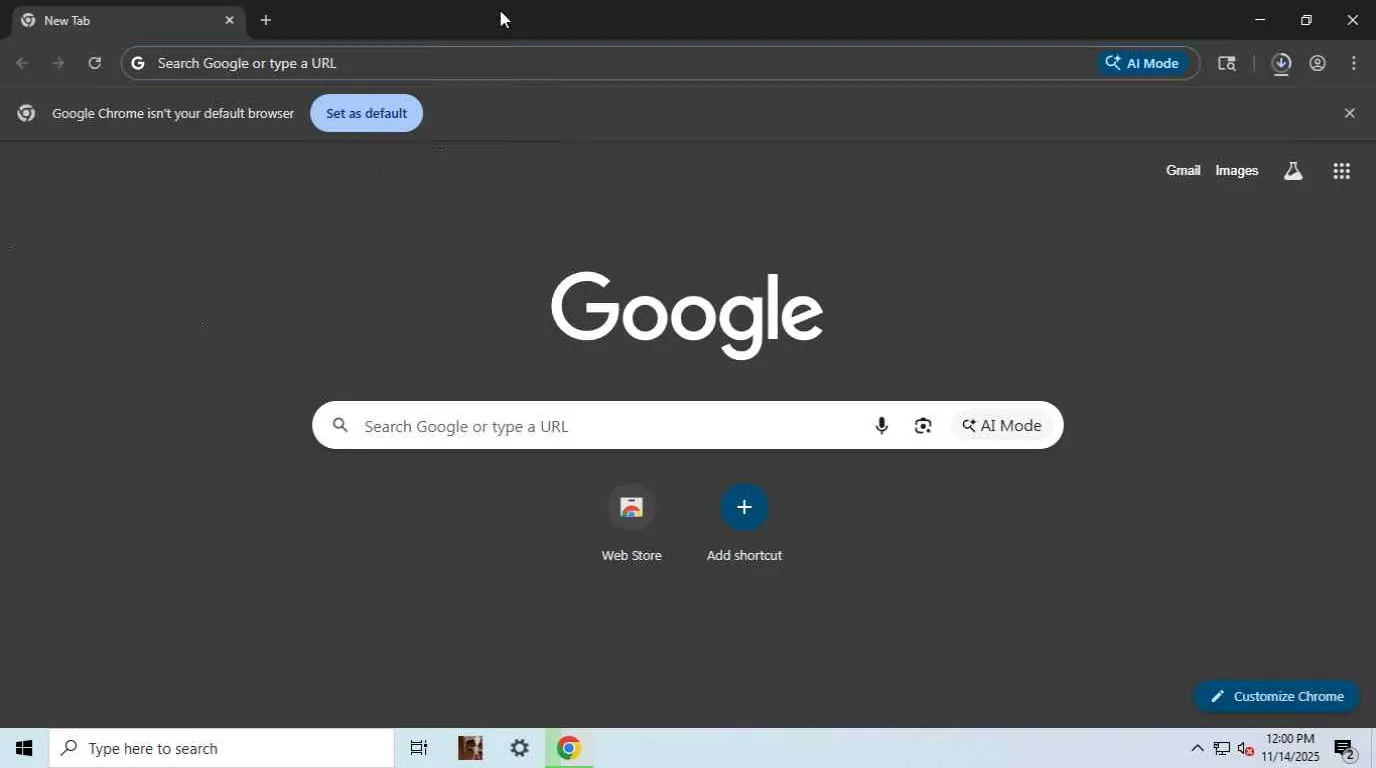Open the page search icon beside the address bar
The width and height of the screenshot is (1376, 768).
click(1227, 63)
